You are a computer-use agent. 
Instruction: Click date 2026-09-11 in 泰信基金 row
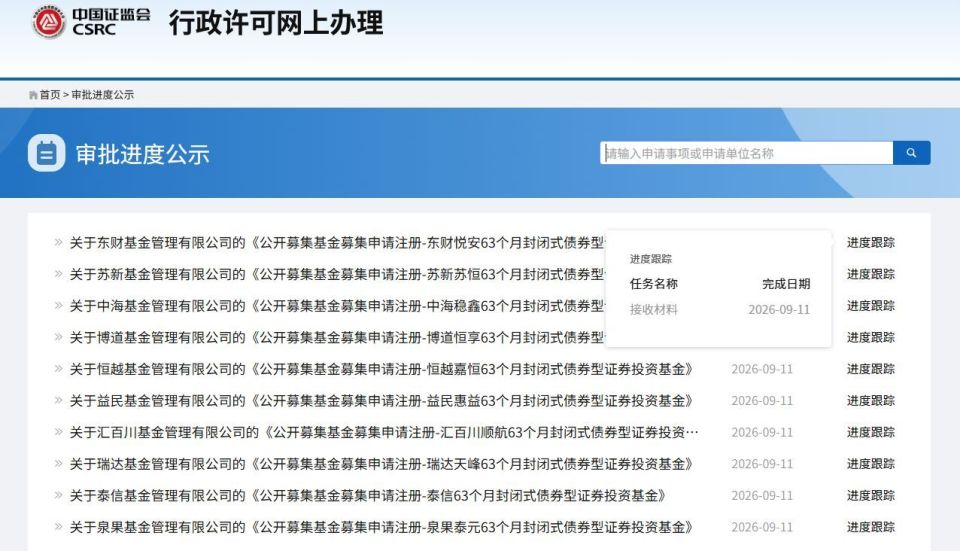(762, 496)
